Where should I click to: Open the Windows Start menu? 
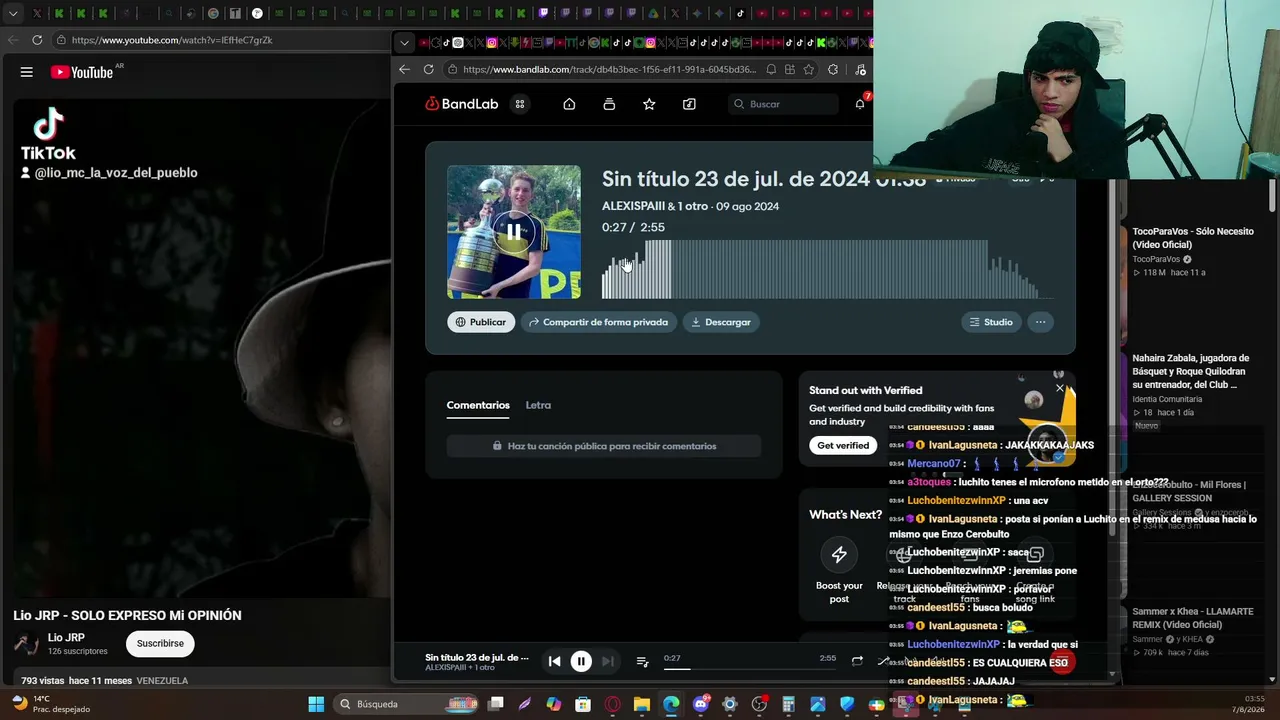(x=316, y=704)
